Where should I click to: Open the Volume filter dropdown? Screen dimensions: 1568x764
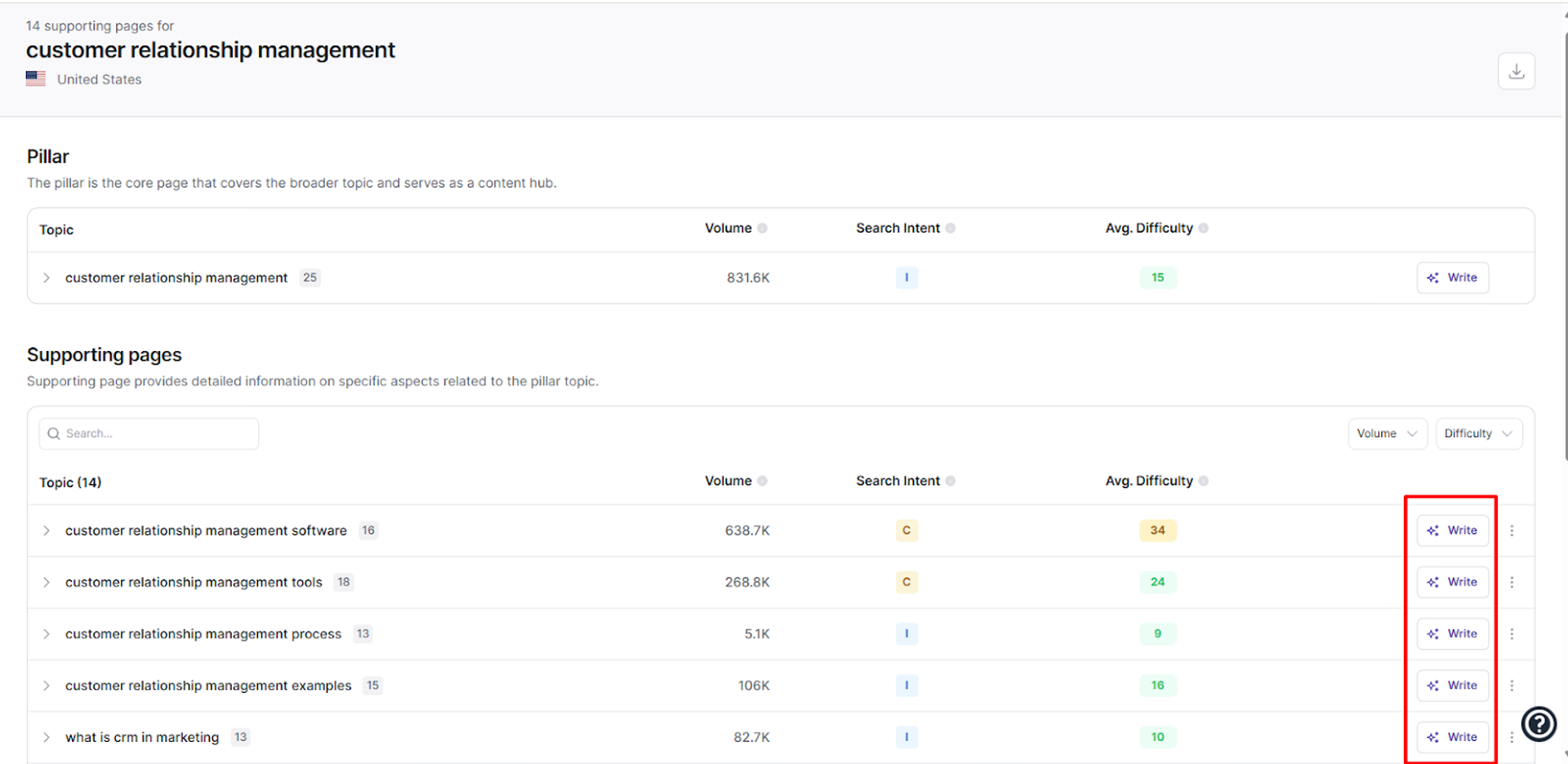click(1387, 433)
